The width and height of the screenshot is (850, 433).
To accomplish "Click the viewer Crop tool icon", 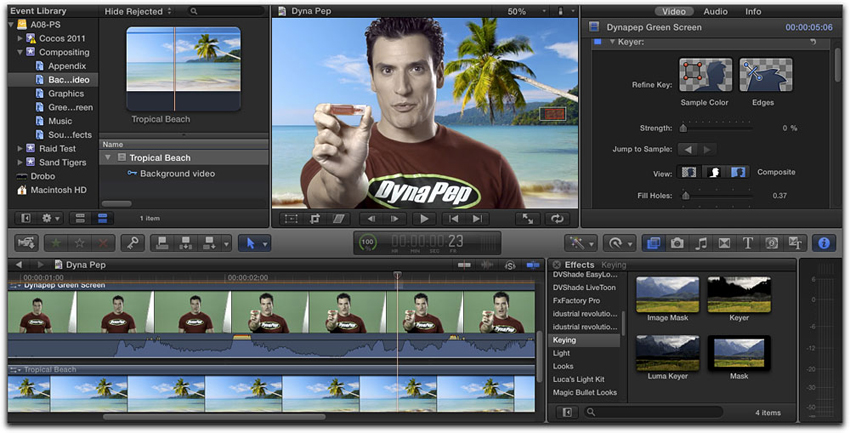I will tap(315, 219).
